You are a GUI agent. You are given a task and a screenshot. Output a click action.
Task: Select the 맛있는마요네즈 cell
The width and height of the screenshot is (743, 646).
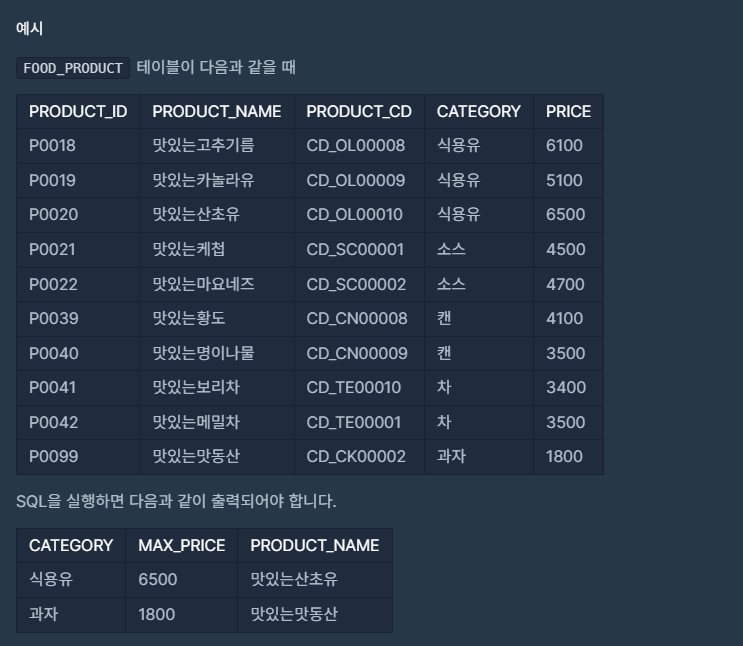coord(217,284)
